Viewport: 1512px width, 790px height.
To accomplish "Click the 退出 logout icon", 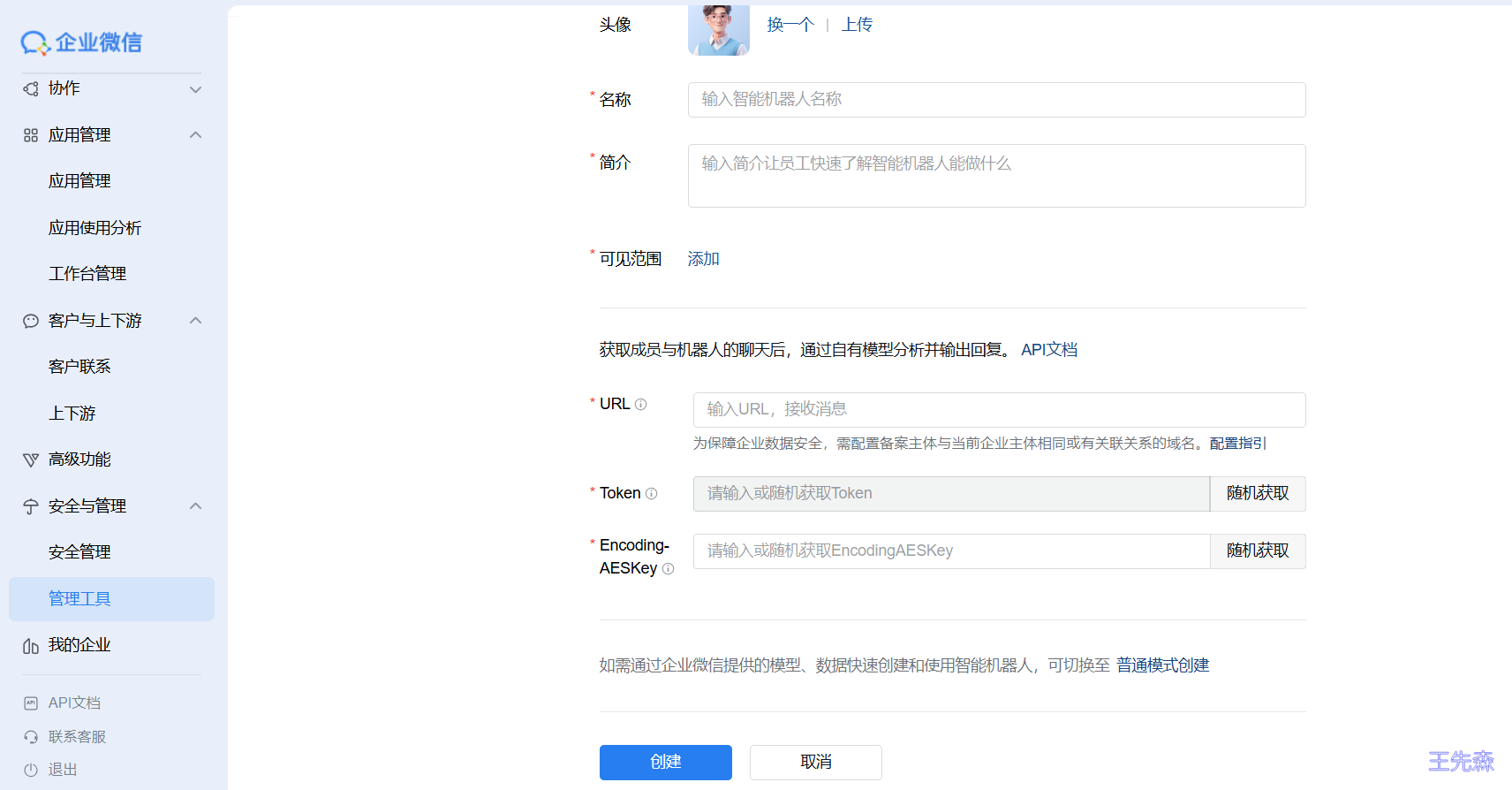I will point(31,770).
